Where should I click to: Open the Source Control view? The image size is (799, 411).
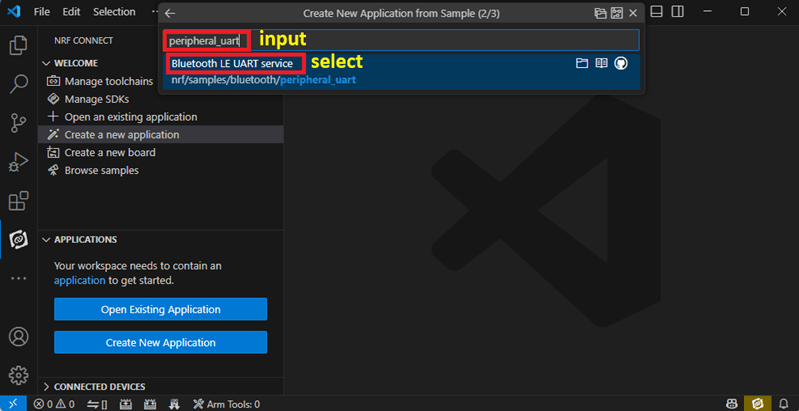(18, 123)
